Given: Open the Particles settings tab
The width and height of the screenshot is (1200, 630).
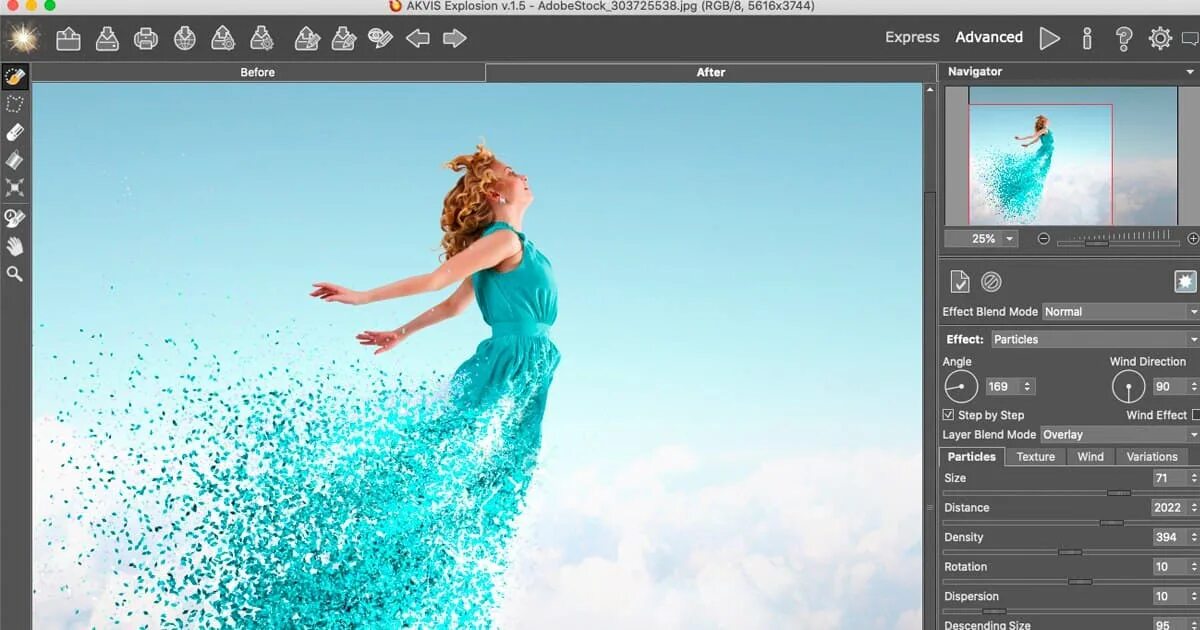Looking at the screenshot, I should coord(972,456).
